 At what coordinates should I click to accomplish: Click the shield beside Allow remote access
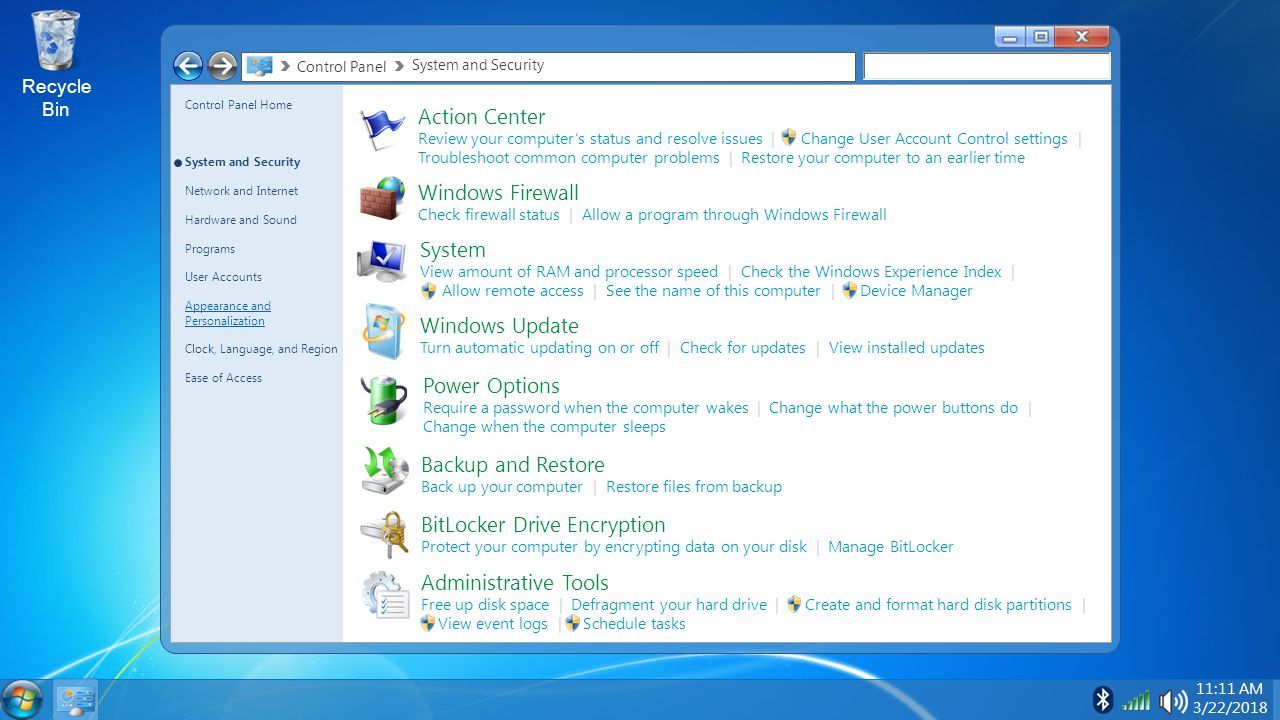pos(429,290)
